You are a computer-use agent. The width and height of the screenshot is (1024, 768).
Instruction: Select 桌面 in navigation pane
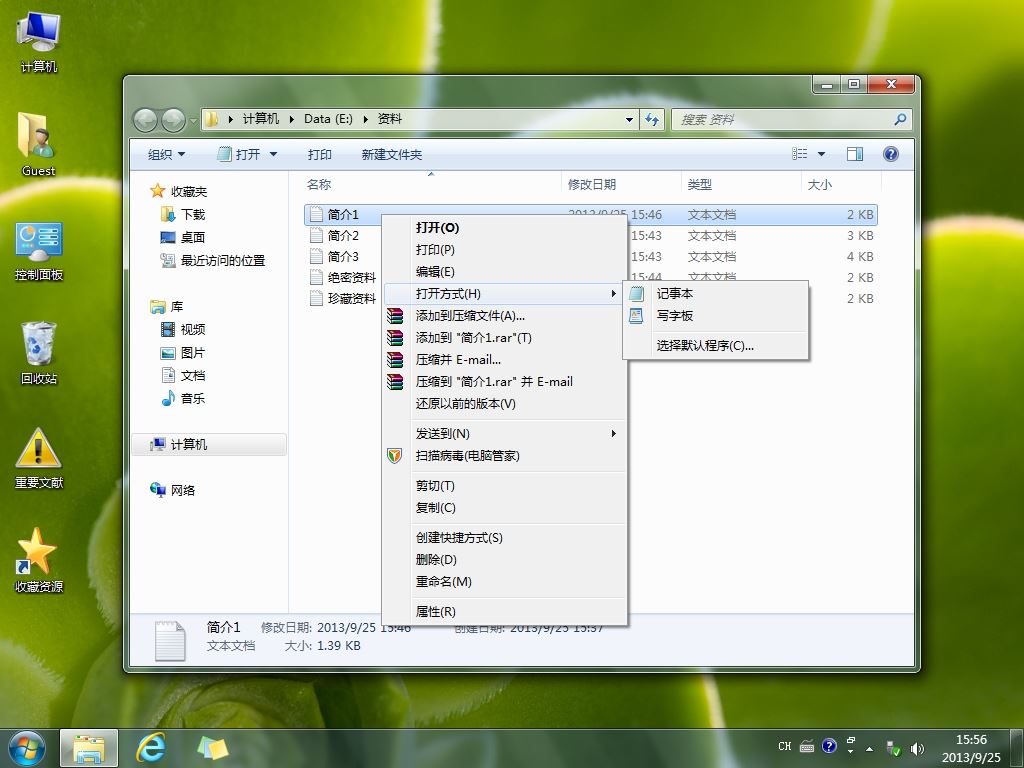coord(183,237)
